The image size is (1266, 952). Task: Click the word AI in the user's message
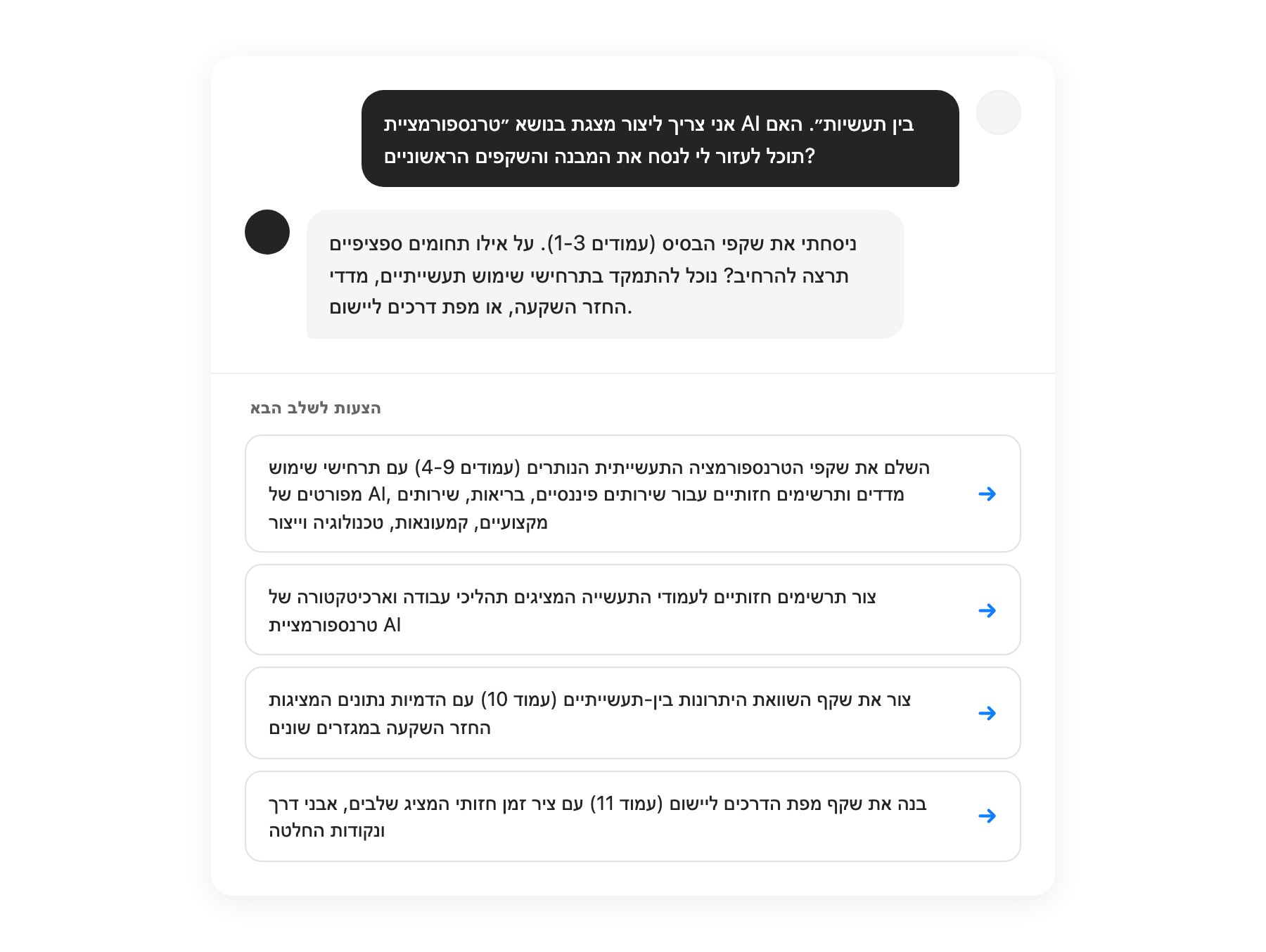point(750,124)
